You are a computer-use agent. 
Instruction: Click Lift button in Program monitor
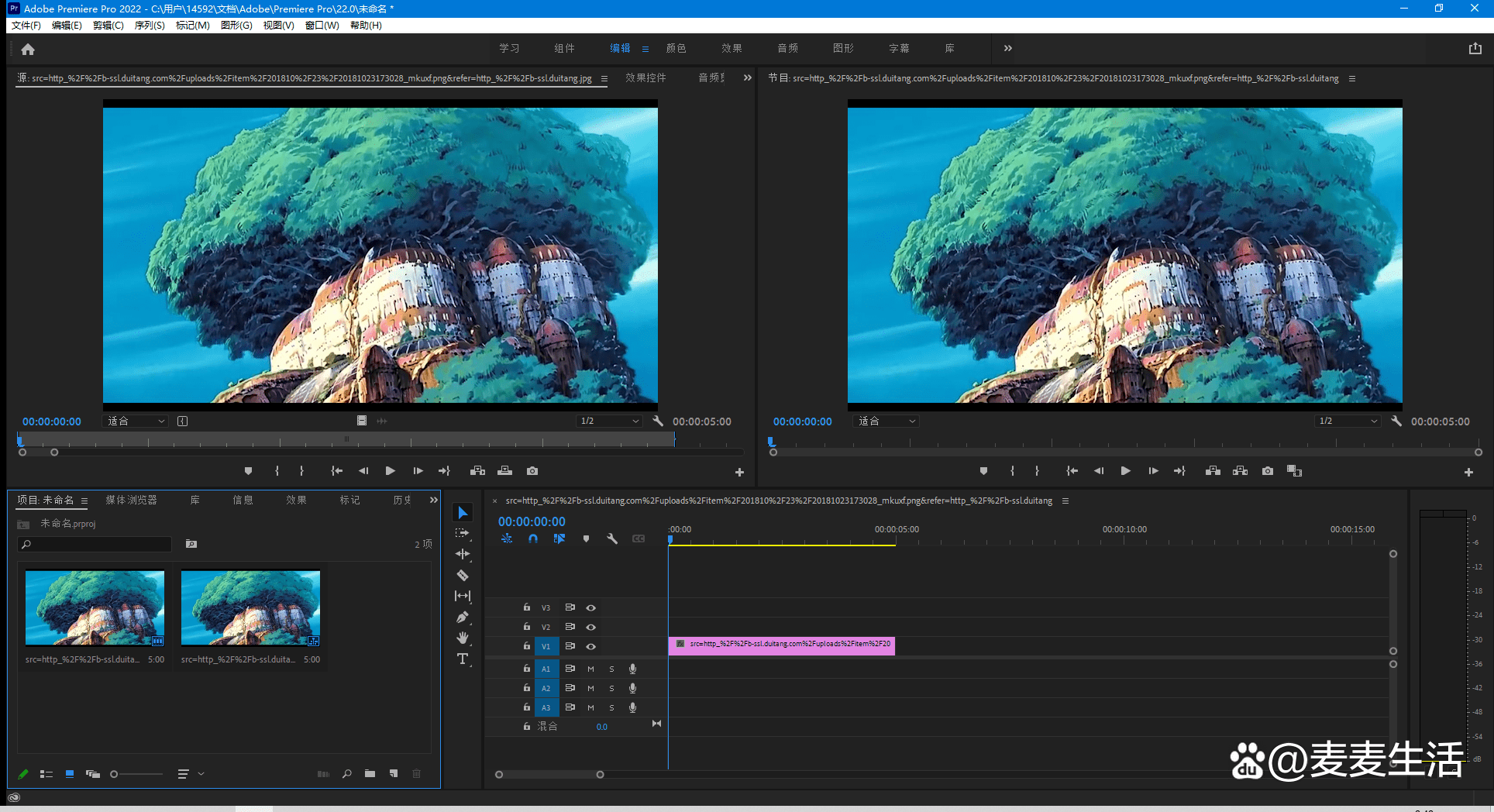pyautogui.click(x=1213, y=471)
